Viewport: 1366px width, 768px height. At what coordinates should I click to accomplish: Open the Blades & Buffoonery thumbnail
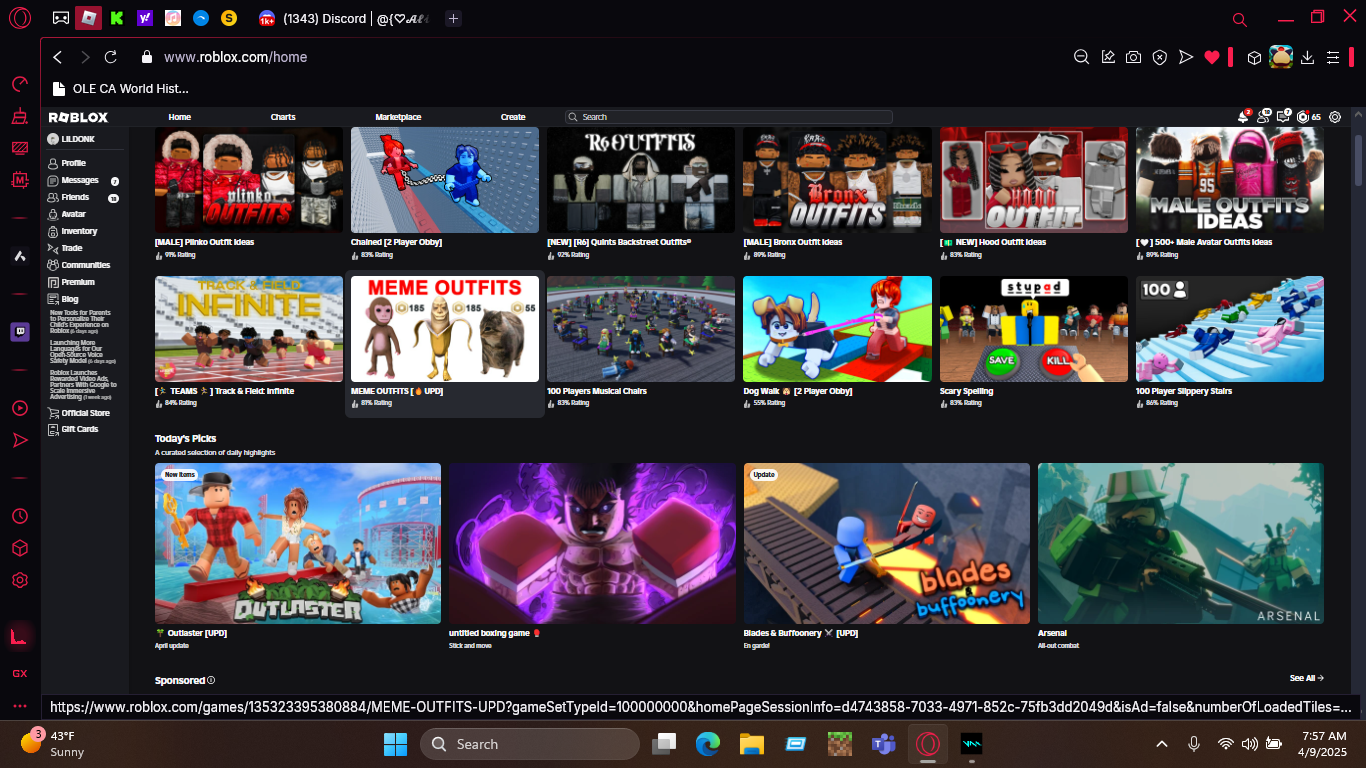pos(887,543)
